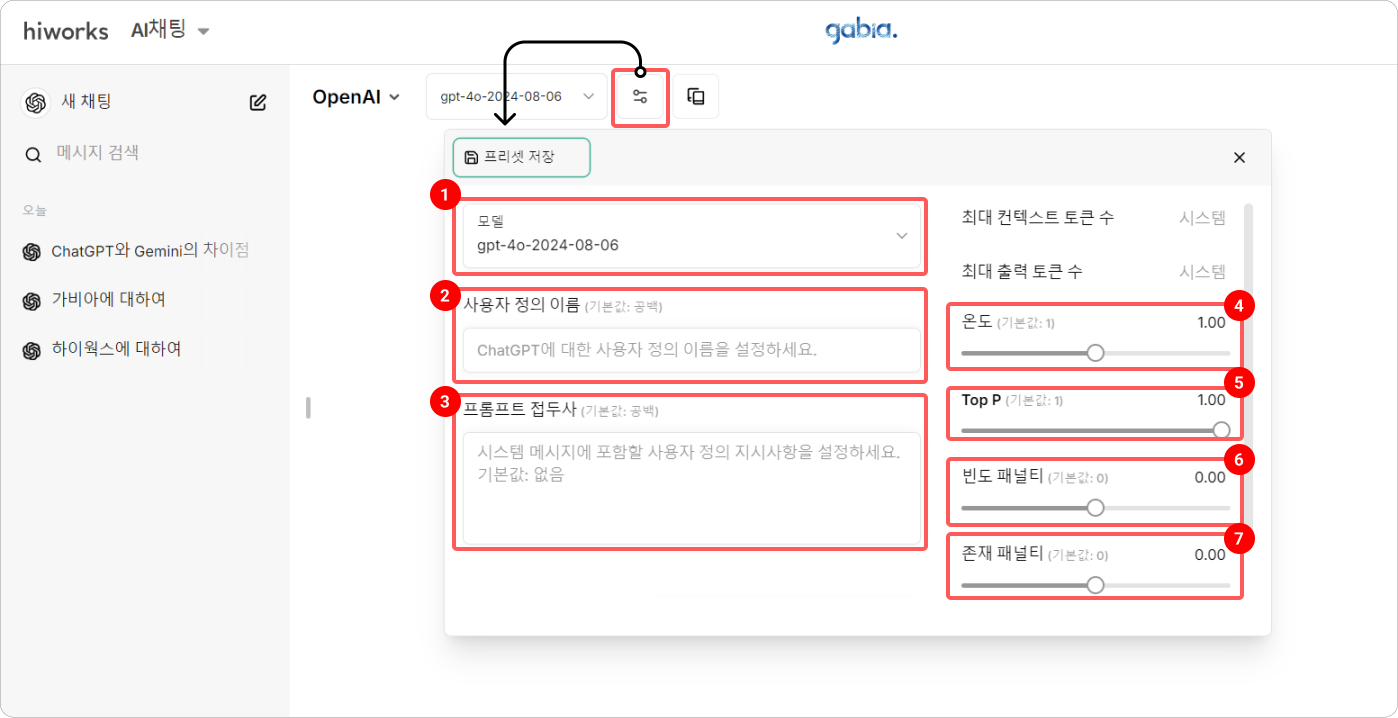Screen dimensions: 1398x718
Task: Click the 빈도 패널티 value 0.00
Action: [1210, 477]
